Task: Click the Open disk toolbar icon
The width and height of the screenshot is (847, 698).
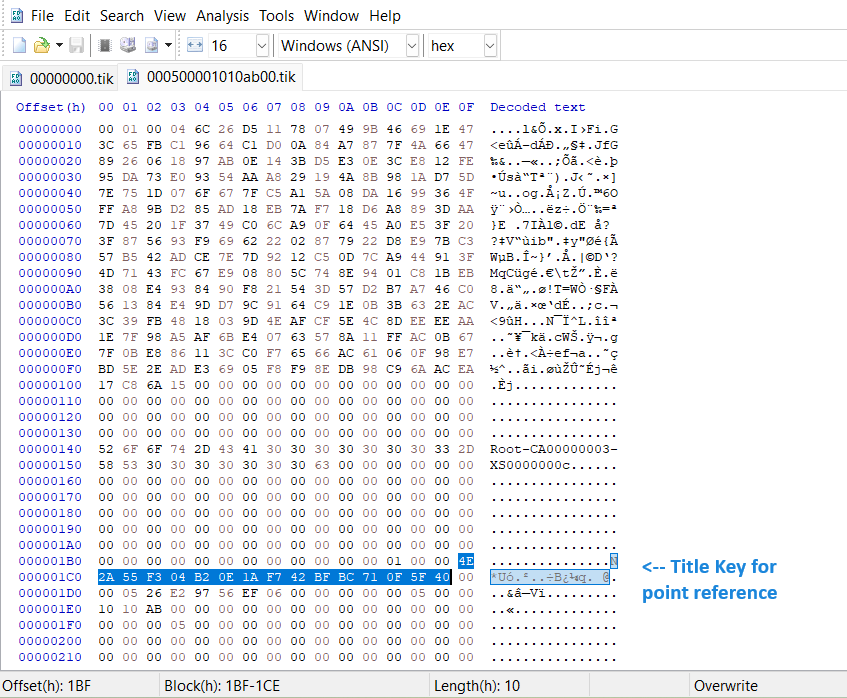Action: click(128, 45)
